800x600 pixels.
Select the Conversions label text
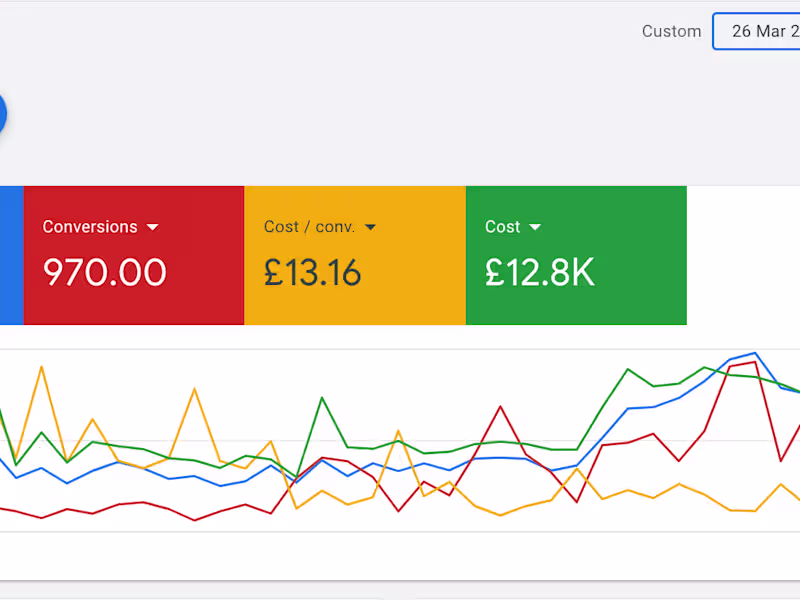90,227
